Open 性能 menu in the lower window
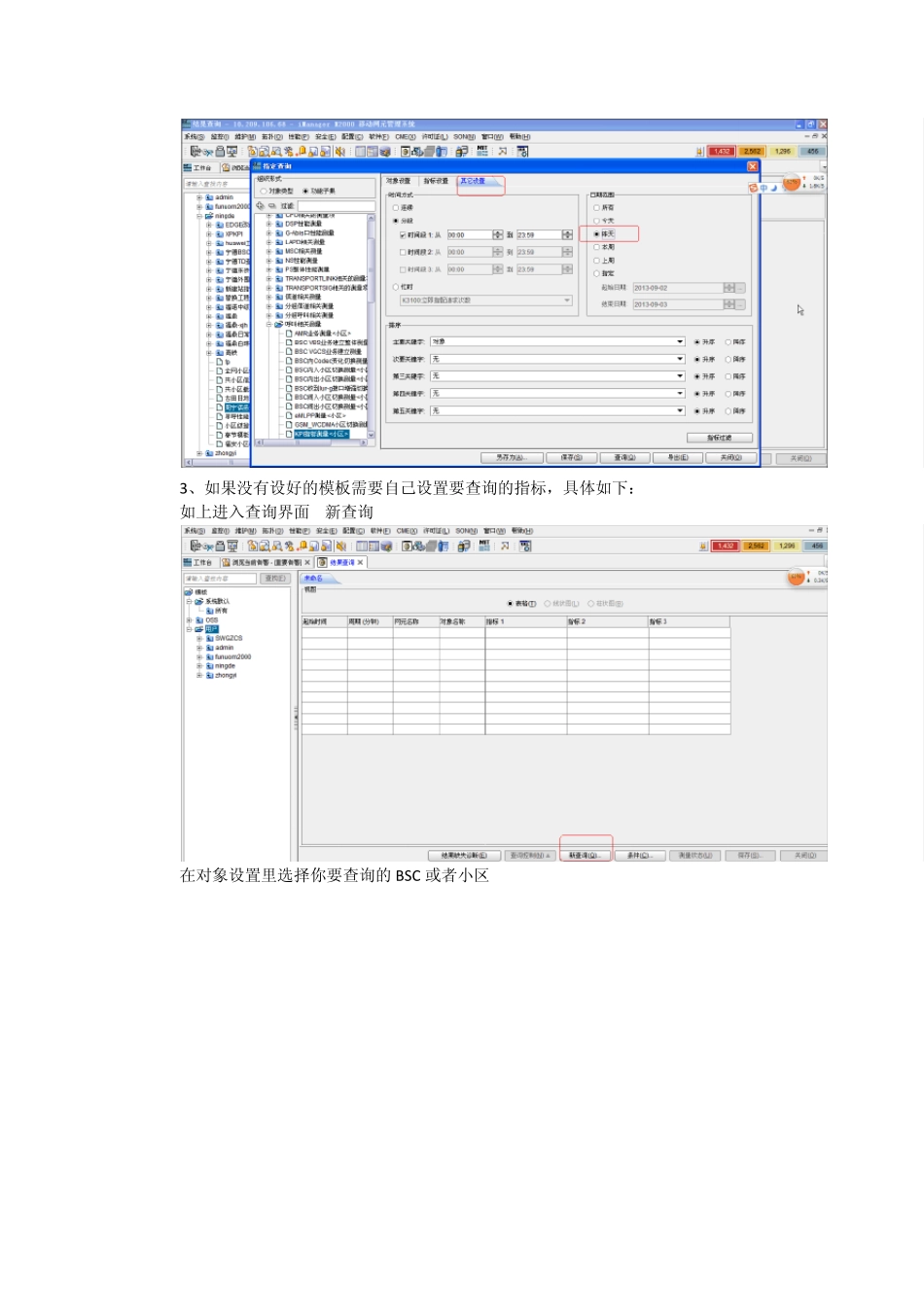 300,531
